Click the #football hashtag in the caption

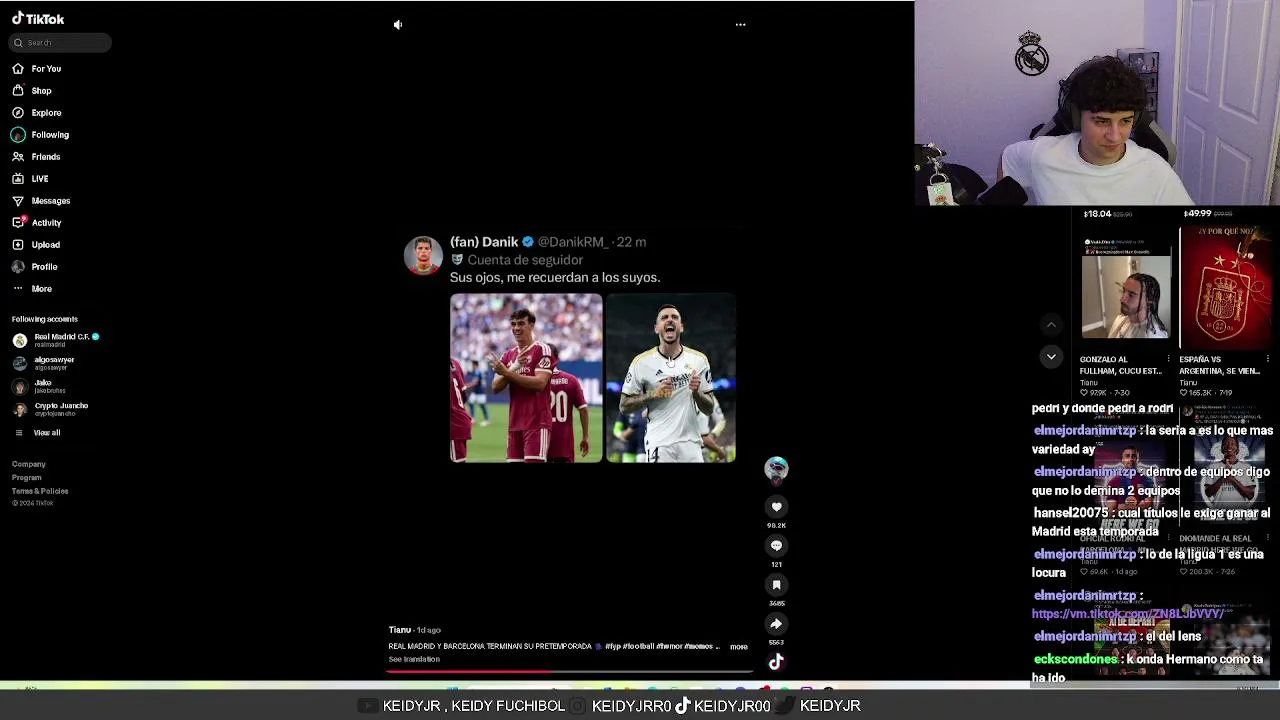tap(638, 647)
